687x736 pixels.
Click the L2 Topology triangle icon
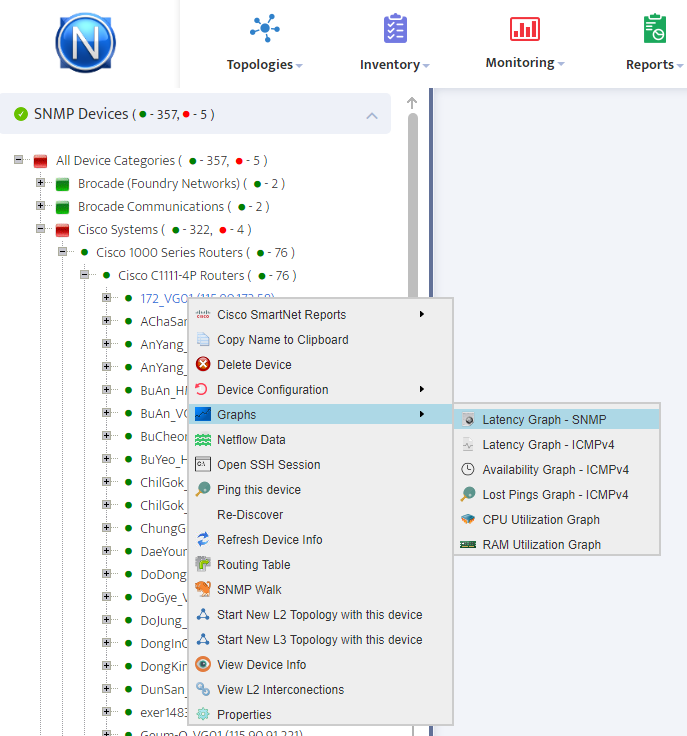click(x=203, y=614)
